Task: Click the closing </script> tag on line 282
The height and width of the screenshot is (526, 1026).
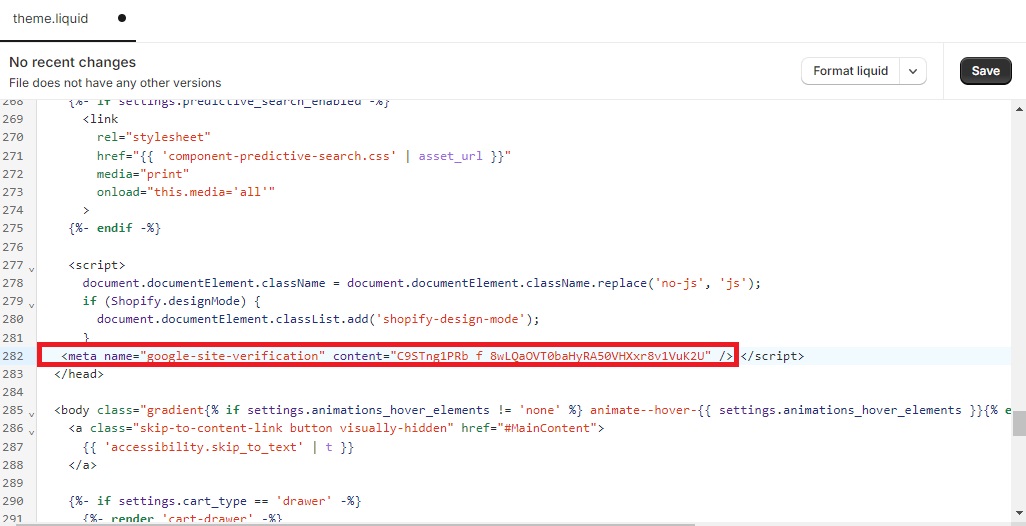Action: point(772,356)
